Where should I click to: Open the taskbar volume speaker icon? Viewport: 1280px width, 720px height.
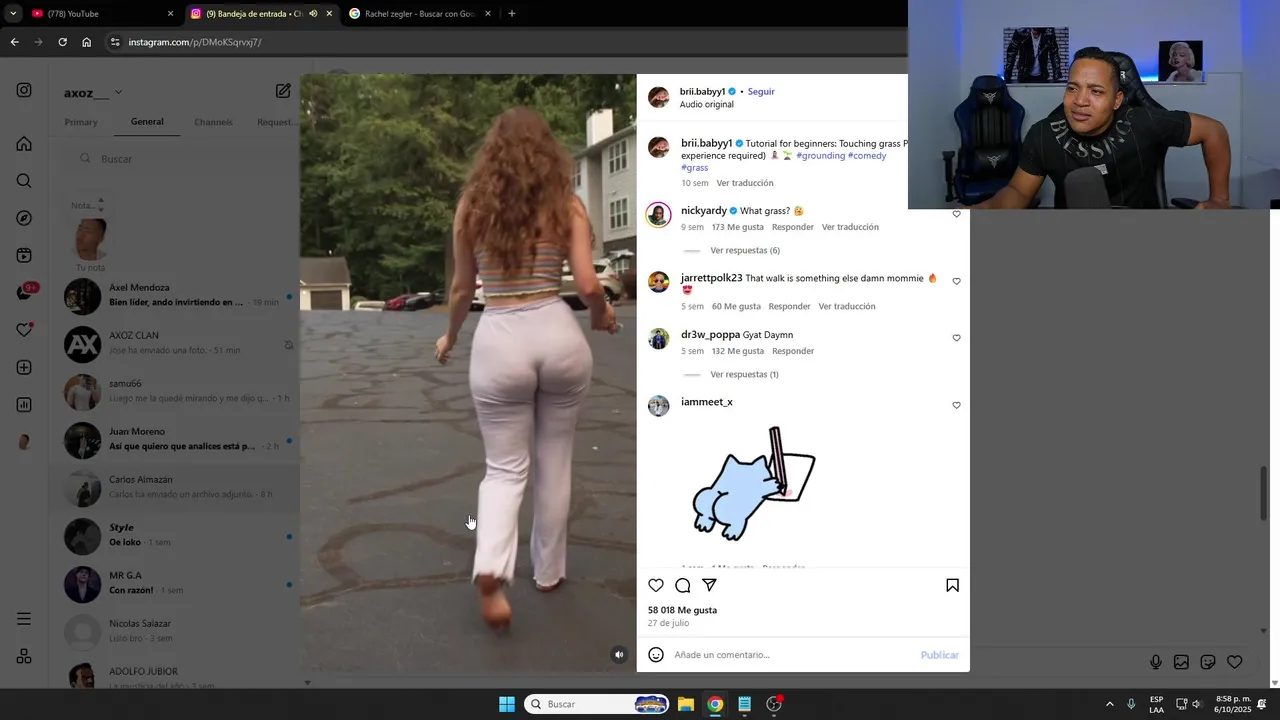[1197, 704]
